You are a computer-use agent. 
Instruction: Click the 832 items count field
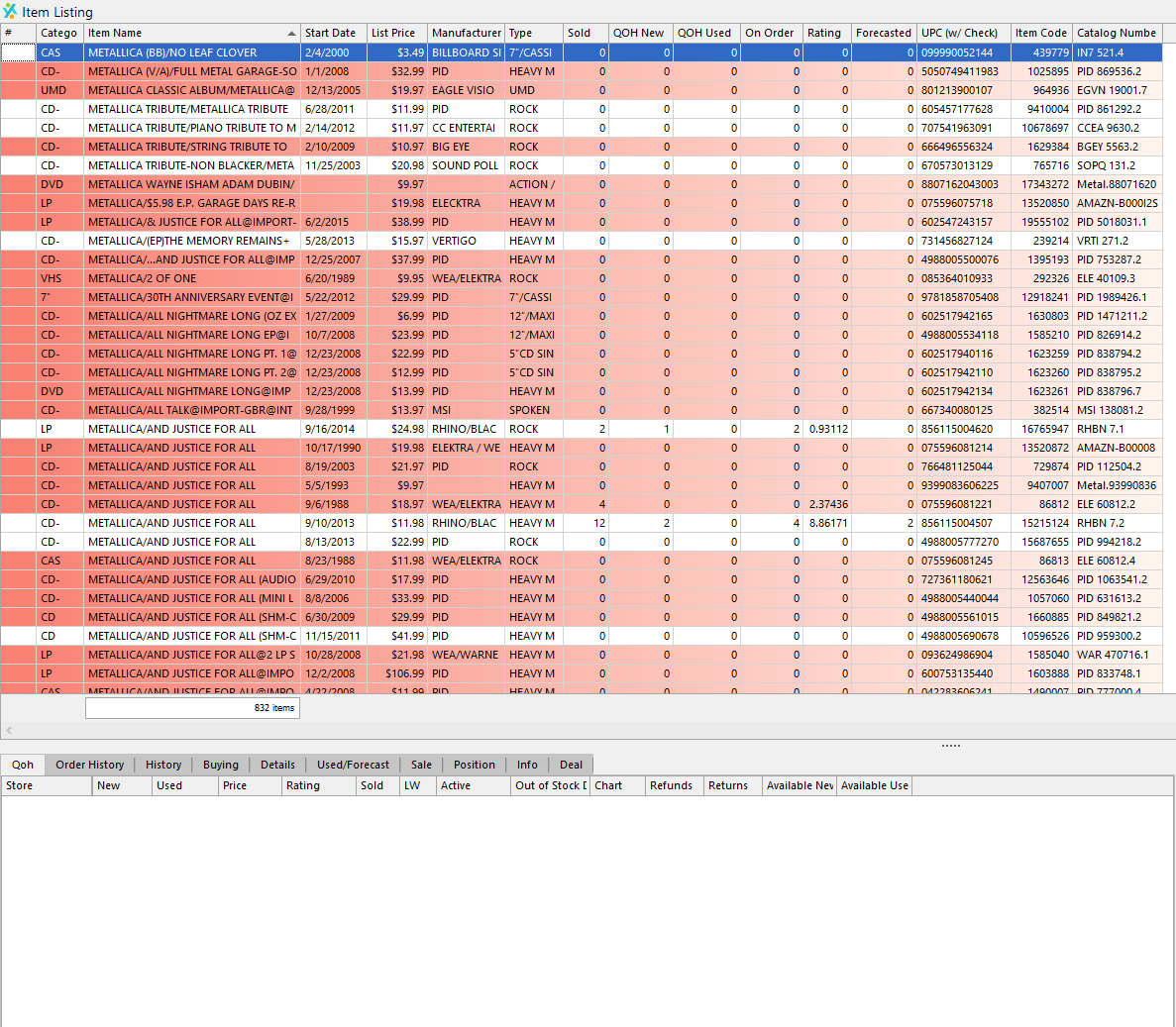click(x=193, y=708)
